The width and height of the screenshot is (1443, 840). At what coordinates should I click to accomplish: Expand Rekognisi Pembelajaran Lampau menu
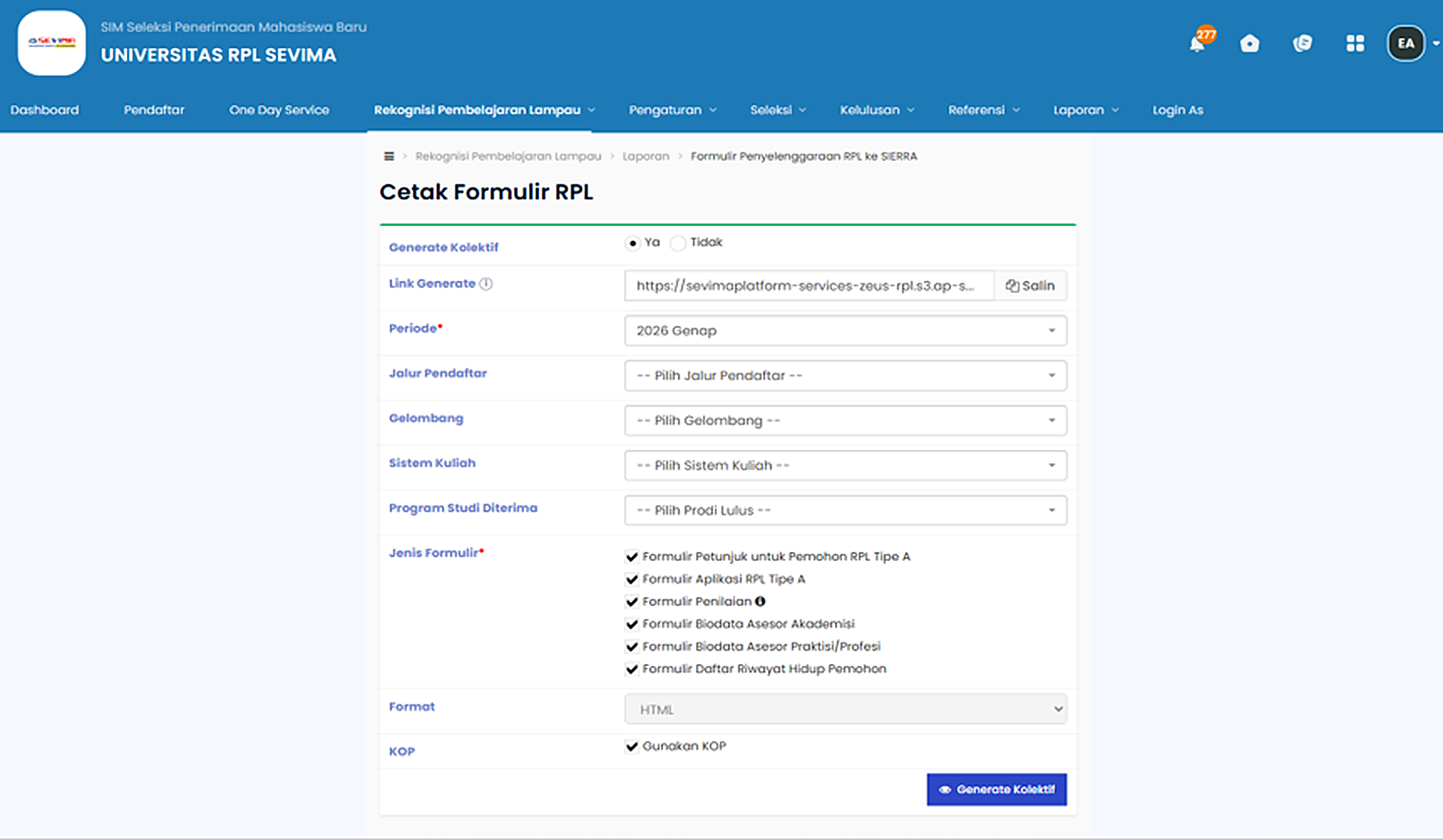tap(484, 110)
